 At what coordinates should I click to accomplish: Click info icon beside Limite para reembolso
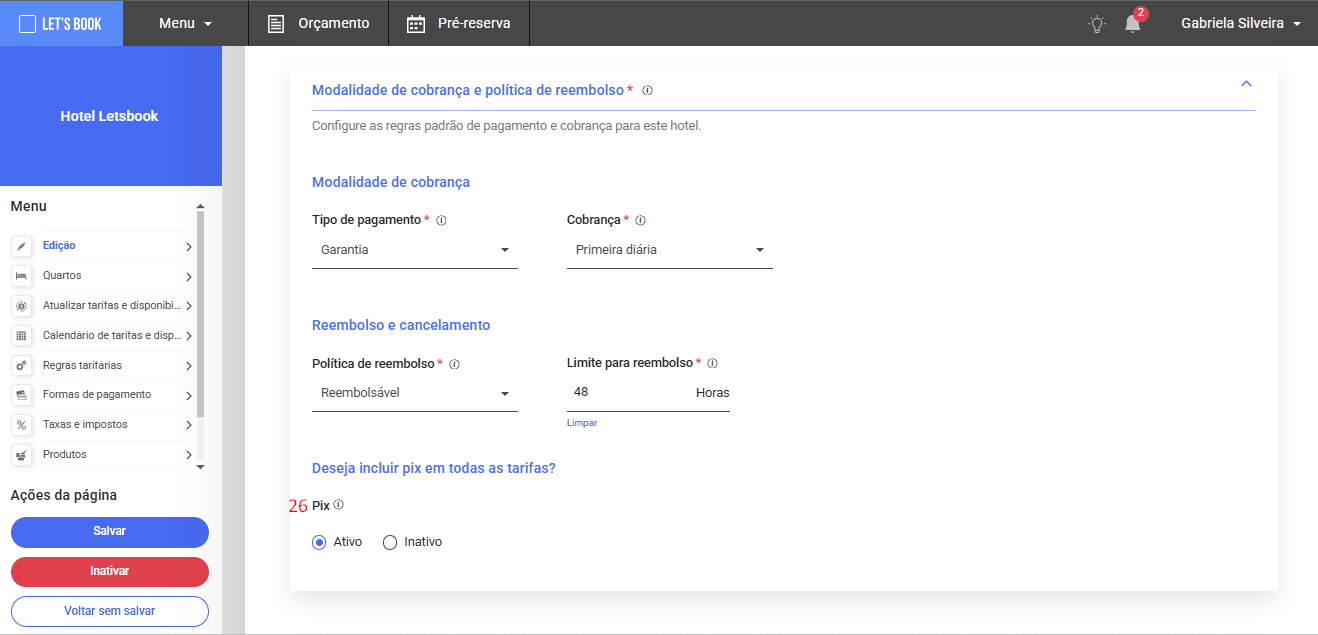tap(713, 364)
